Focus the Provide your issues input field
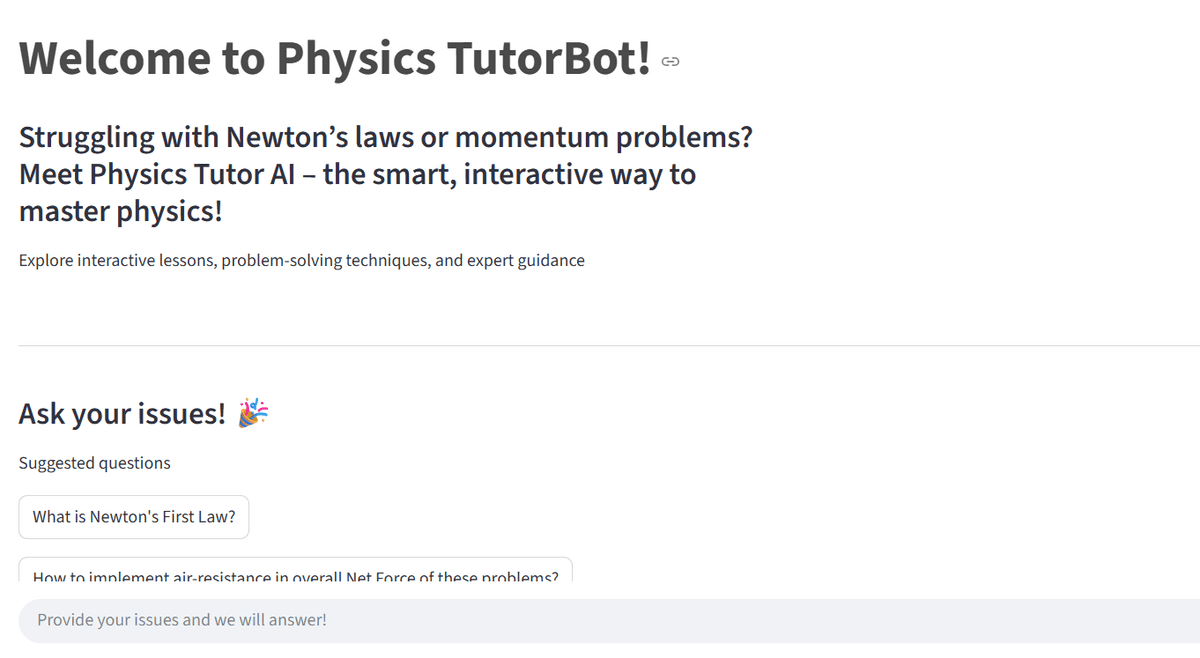Viewport: 1200px width, 658px height. tap(600, 620)
